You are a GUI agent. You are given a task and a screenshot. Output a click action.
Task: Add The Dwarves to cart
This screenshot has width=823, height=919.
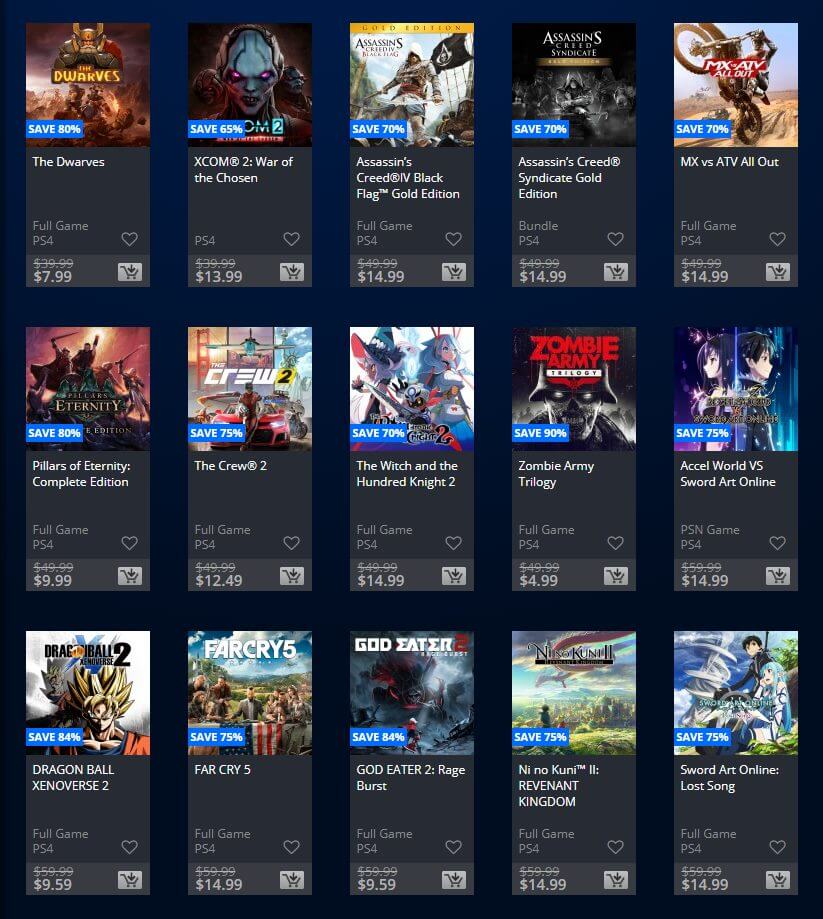click(x=130, y=272)
